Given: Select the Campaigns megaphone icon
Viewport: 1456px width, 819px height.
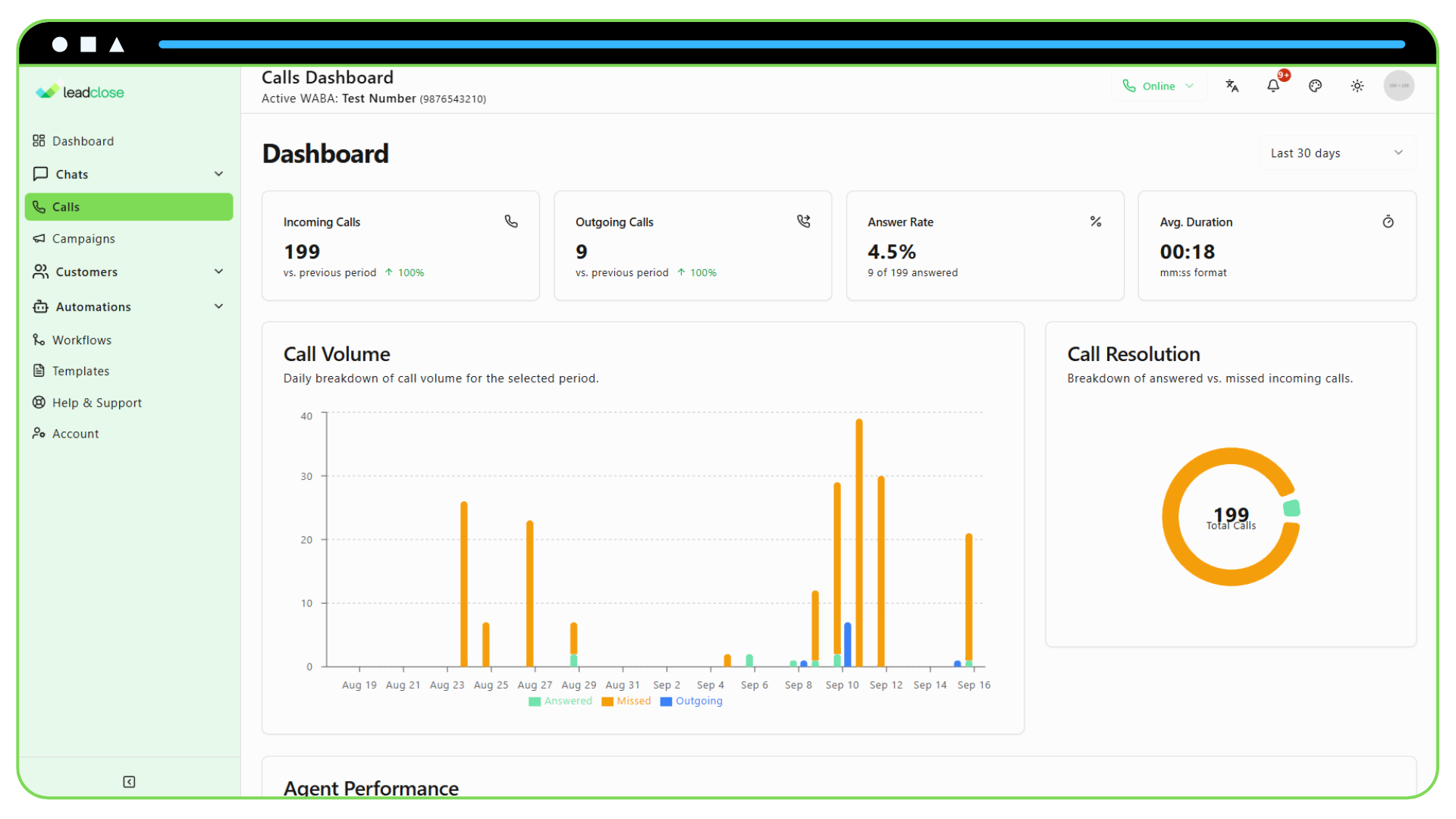Looking at the screenshot, I should pyautogui.click(x=39, y=239).
